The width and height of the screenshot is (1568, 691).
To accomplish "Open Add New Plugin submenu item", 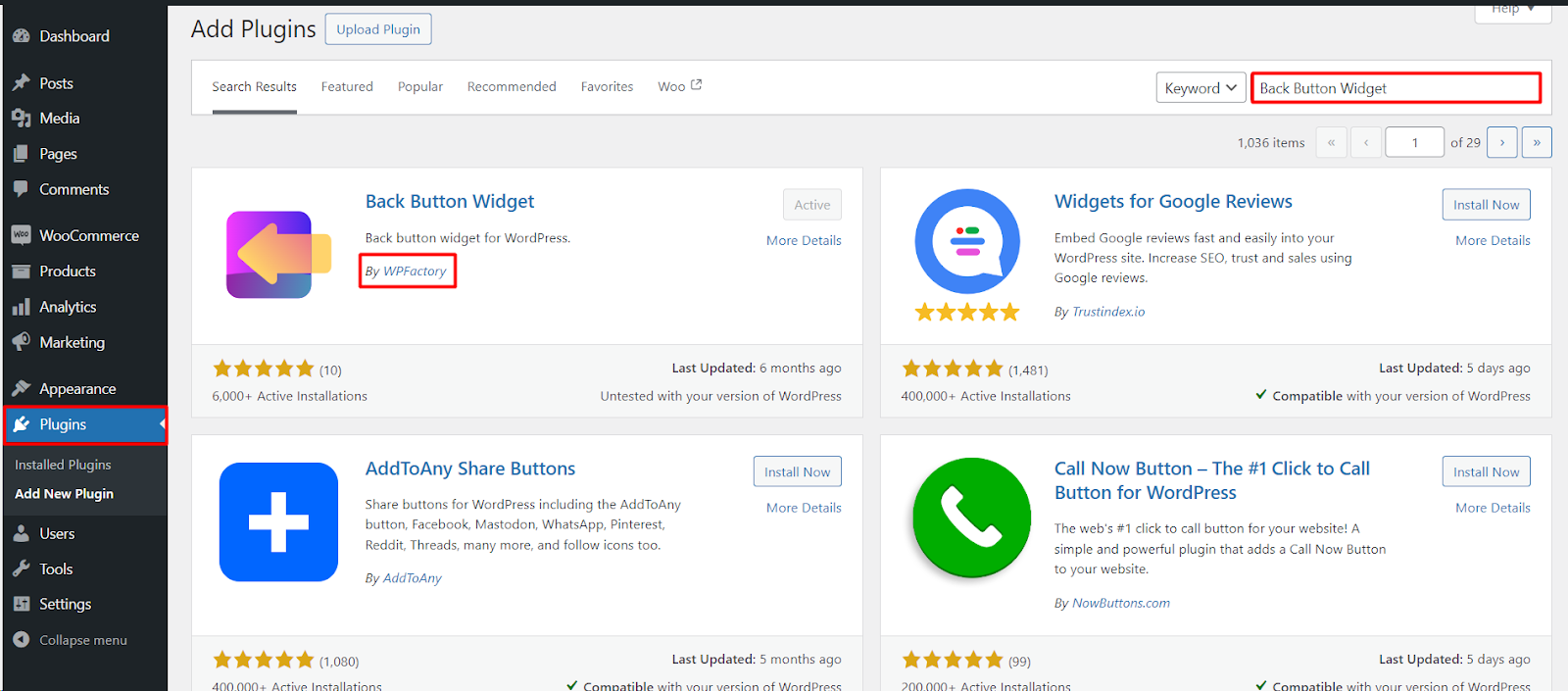I will pyautogui.click(x=64, y=494).
